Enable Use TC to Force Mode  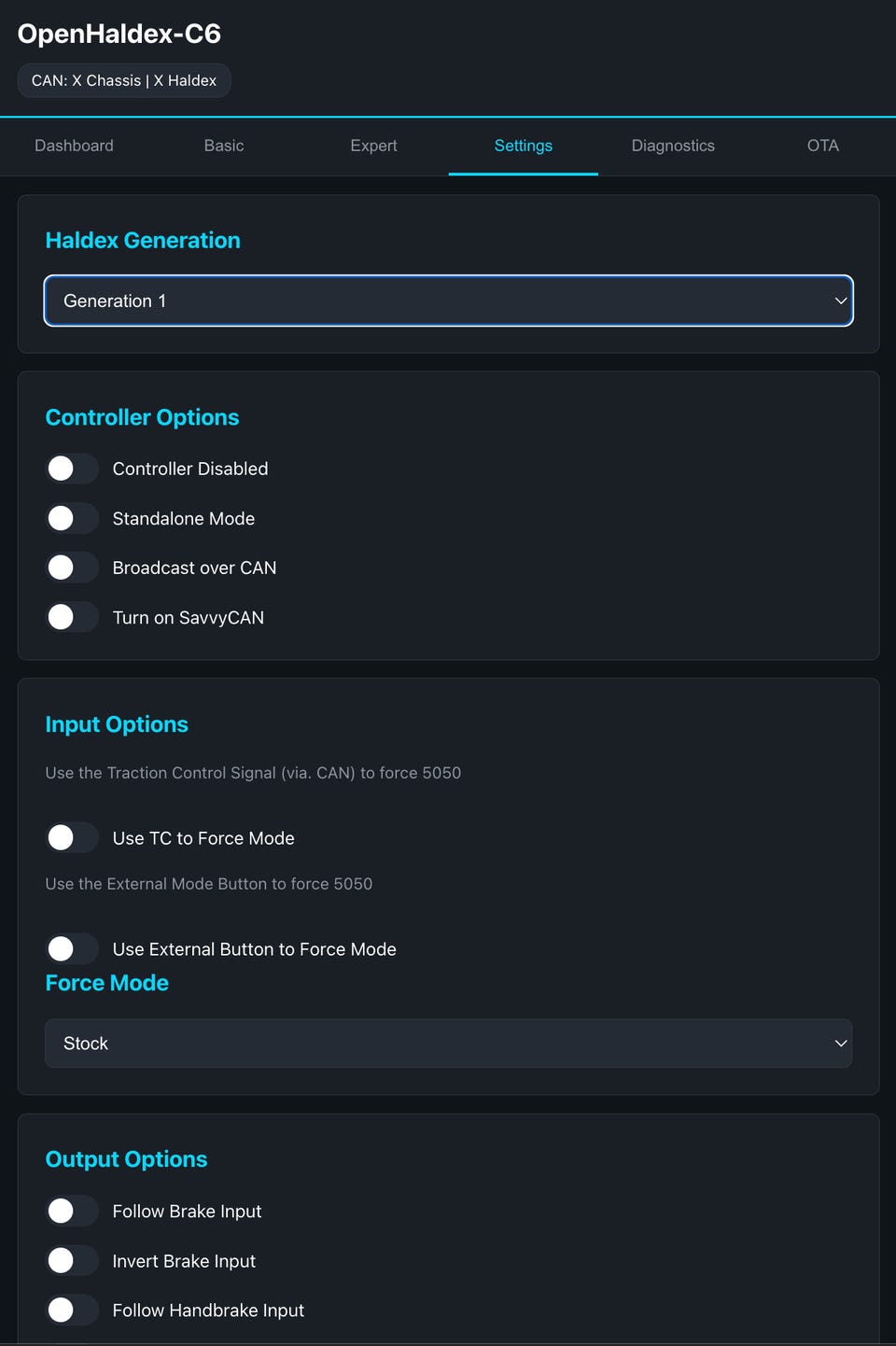pos(72,838)
